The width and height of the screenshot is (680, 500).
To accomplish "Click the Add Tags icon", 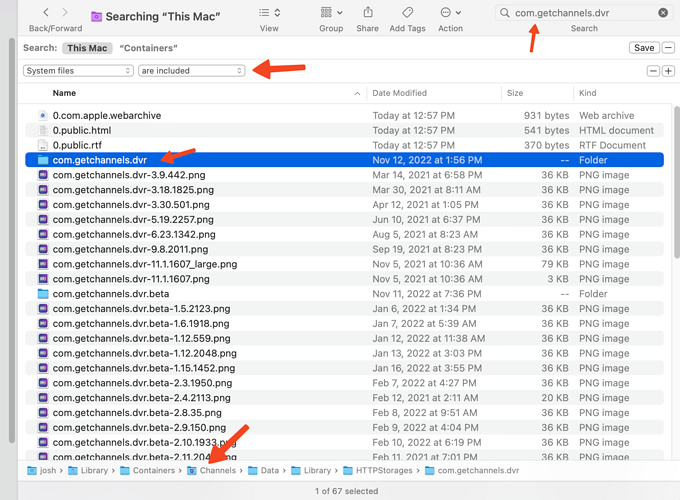I will tap(407, 13).
